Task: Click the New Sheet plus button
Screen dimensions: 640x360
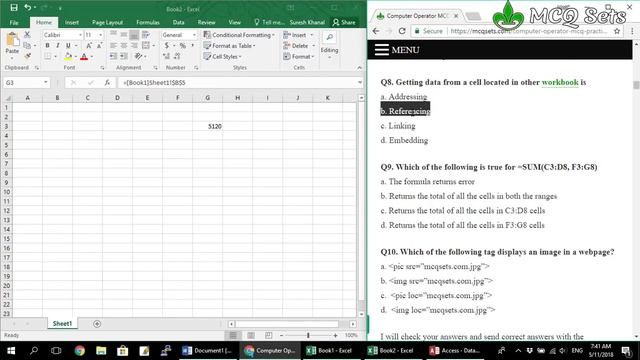Action: [97, 324]
